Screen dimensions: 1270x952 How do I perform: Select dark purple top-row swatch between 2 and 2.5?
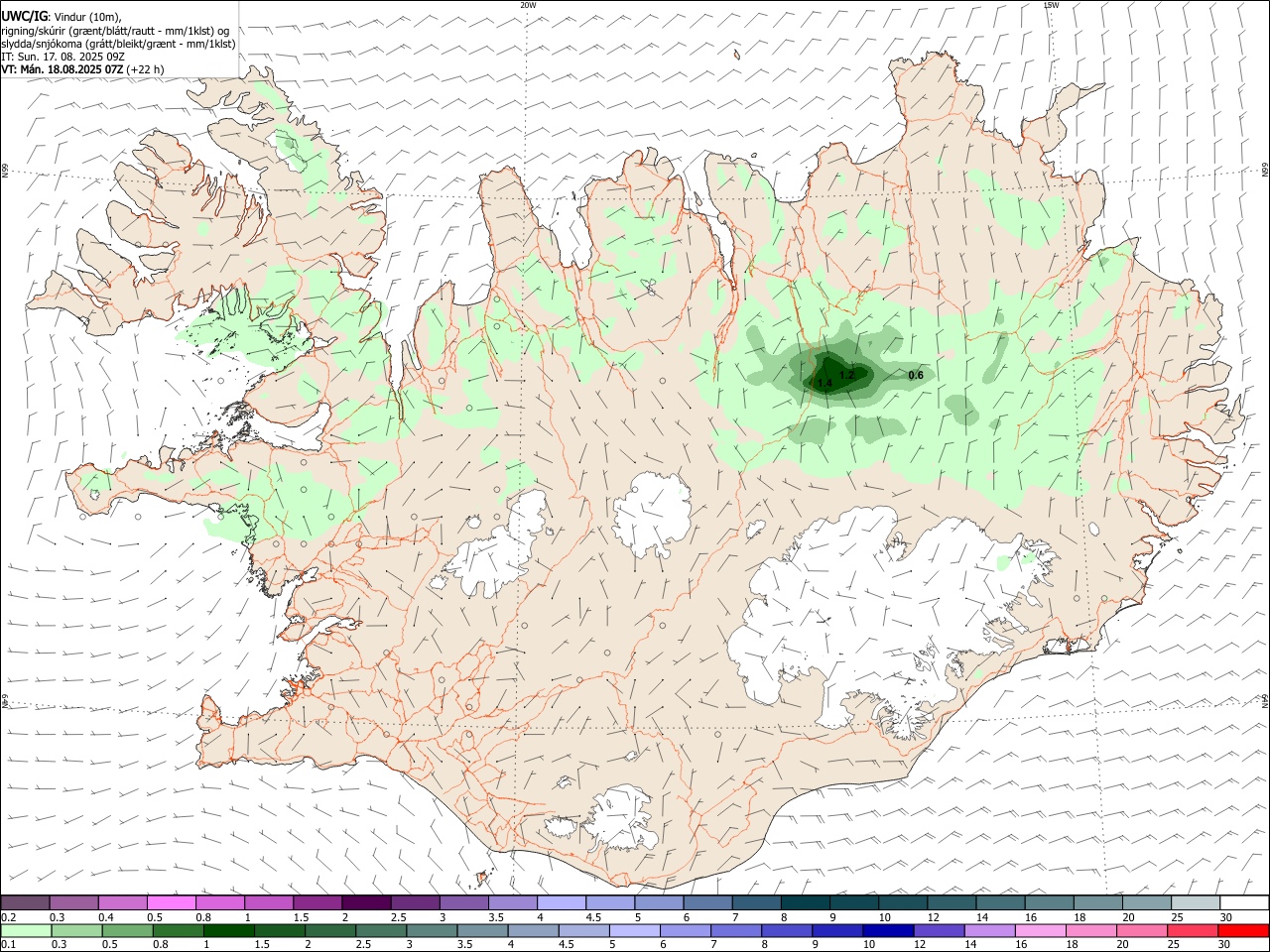click(x=366, y=902)
